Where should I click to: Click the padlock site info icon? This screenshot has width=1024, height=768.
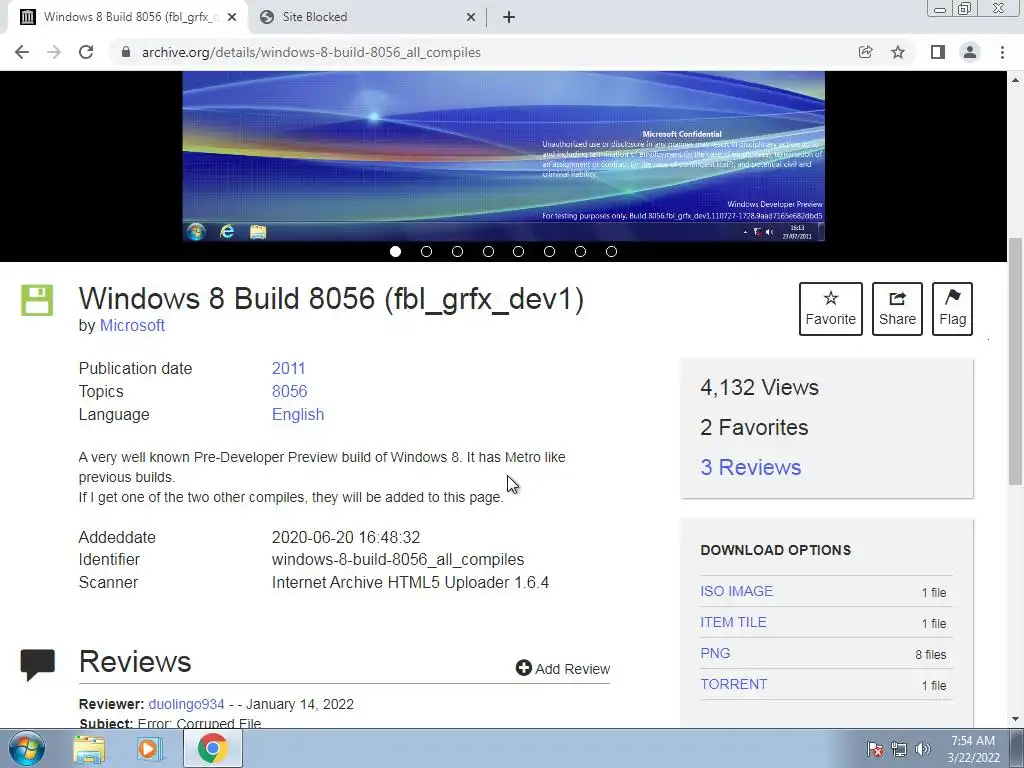pos(126,52)
